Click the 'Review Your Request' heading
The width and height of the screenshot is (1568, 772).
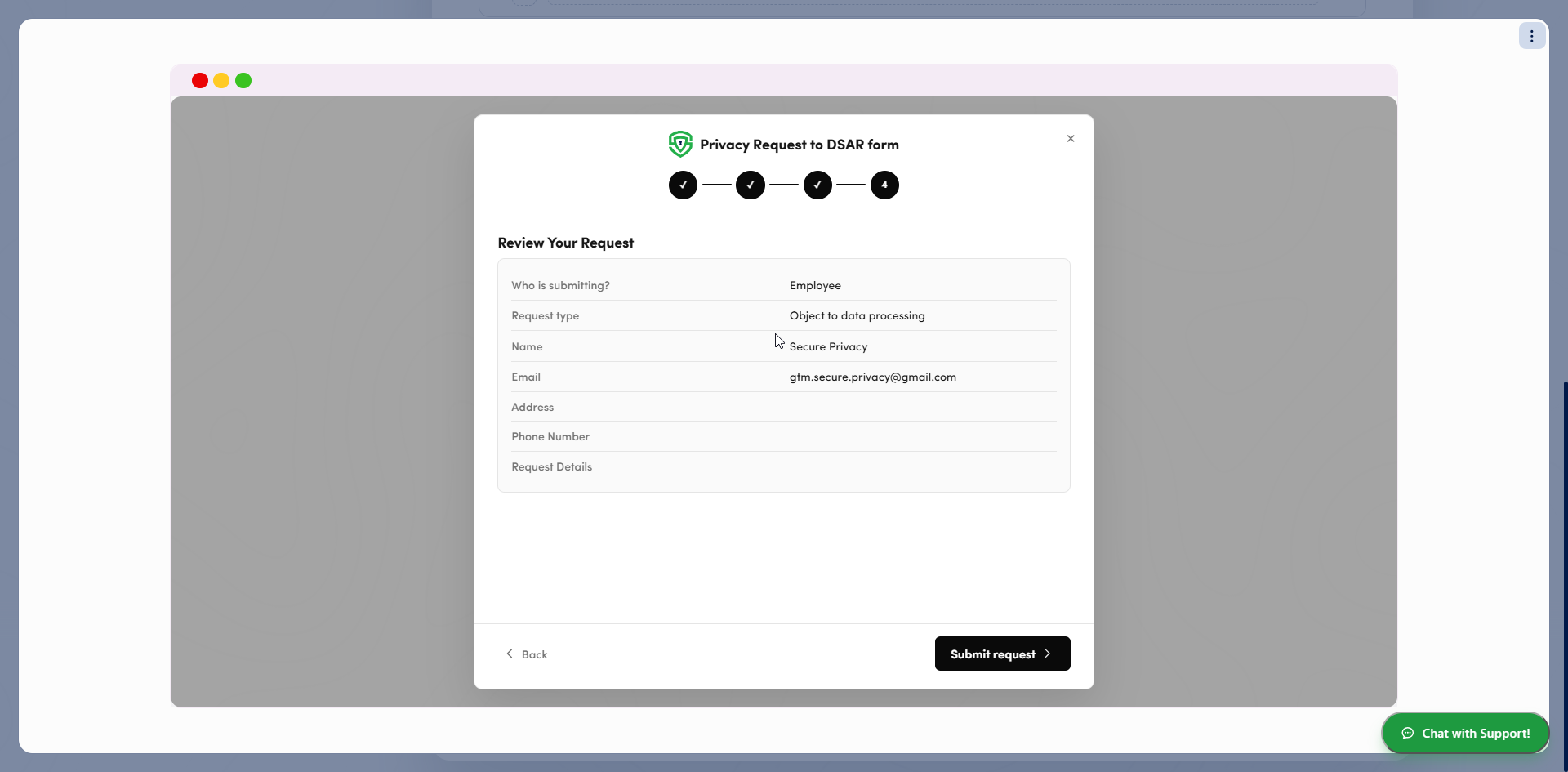point(566,243)
